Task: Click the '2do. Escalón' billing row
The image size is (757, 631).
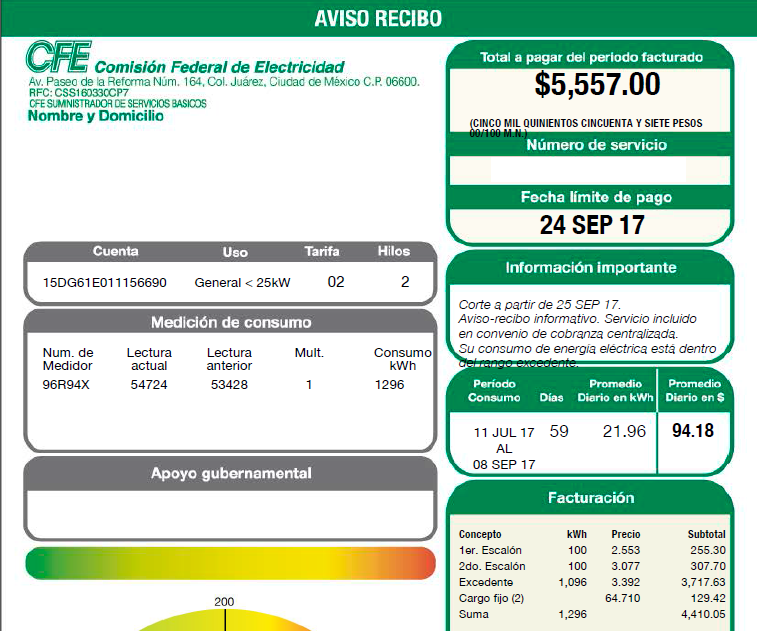Action: pos(592,566)
